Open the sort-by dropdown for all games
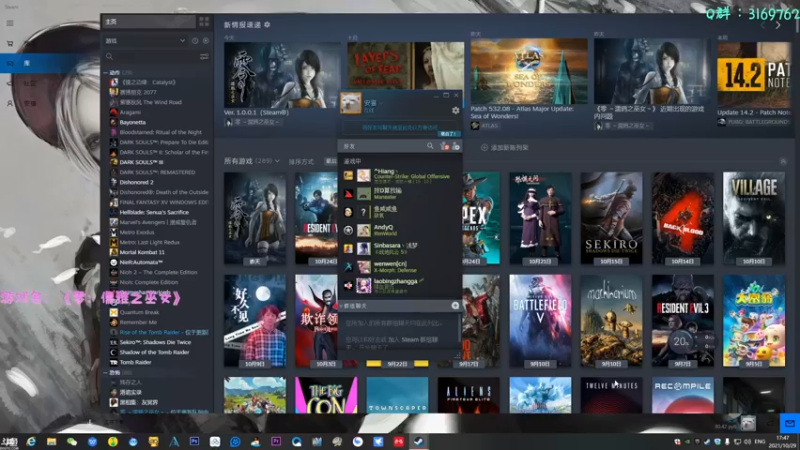This screenshot has width=800, height=450. pyautogui.click(x=331, y=161)
